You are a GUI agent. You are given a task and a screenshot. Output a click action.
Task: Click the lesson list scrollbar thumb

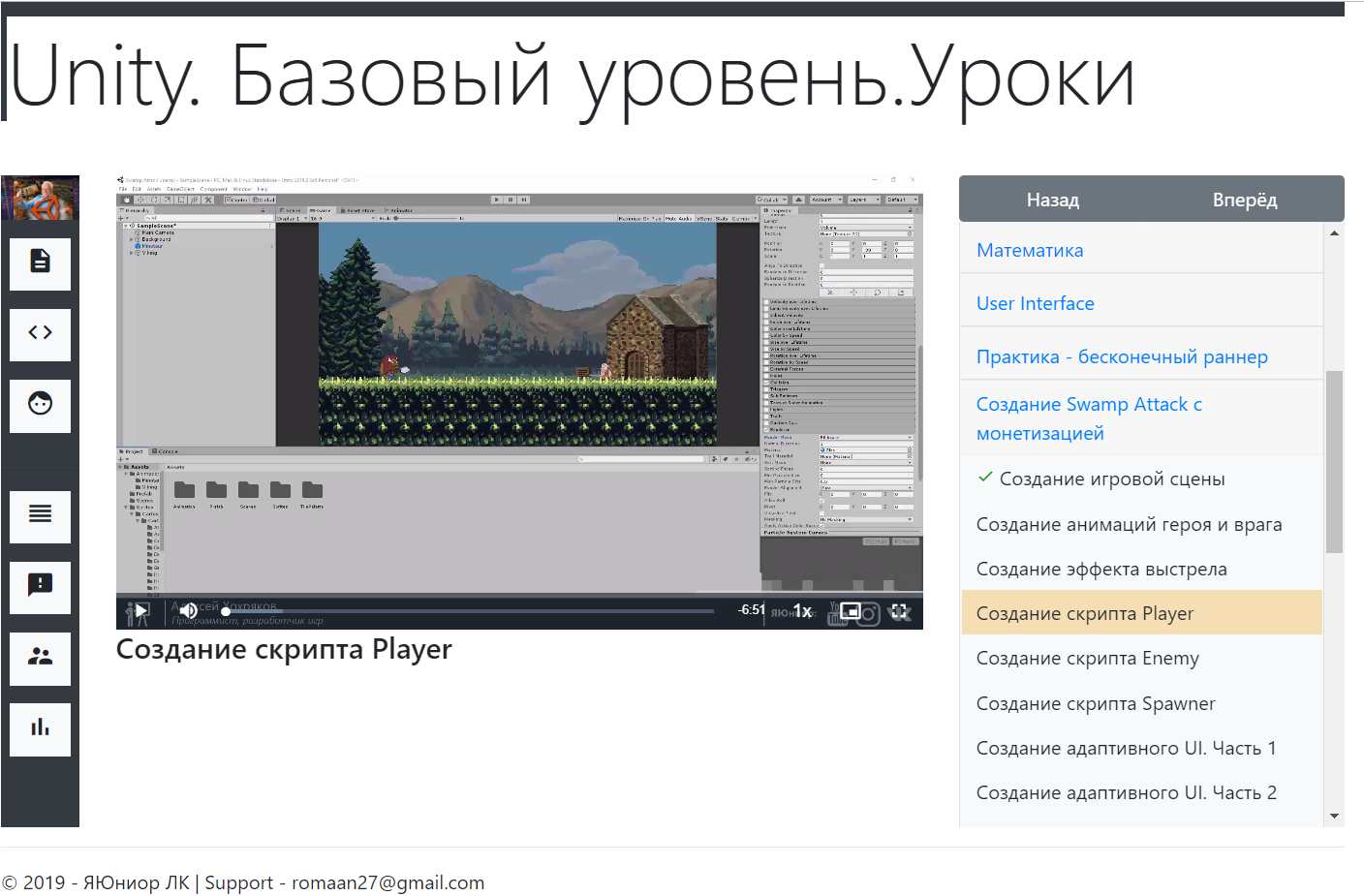1335,461
